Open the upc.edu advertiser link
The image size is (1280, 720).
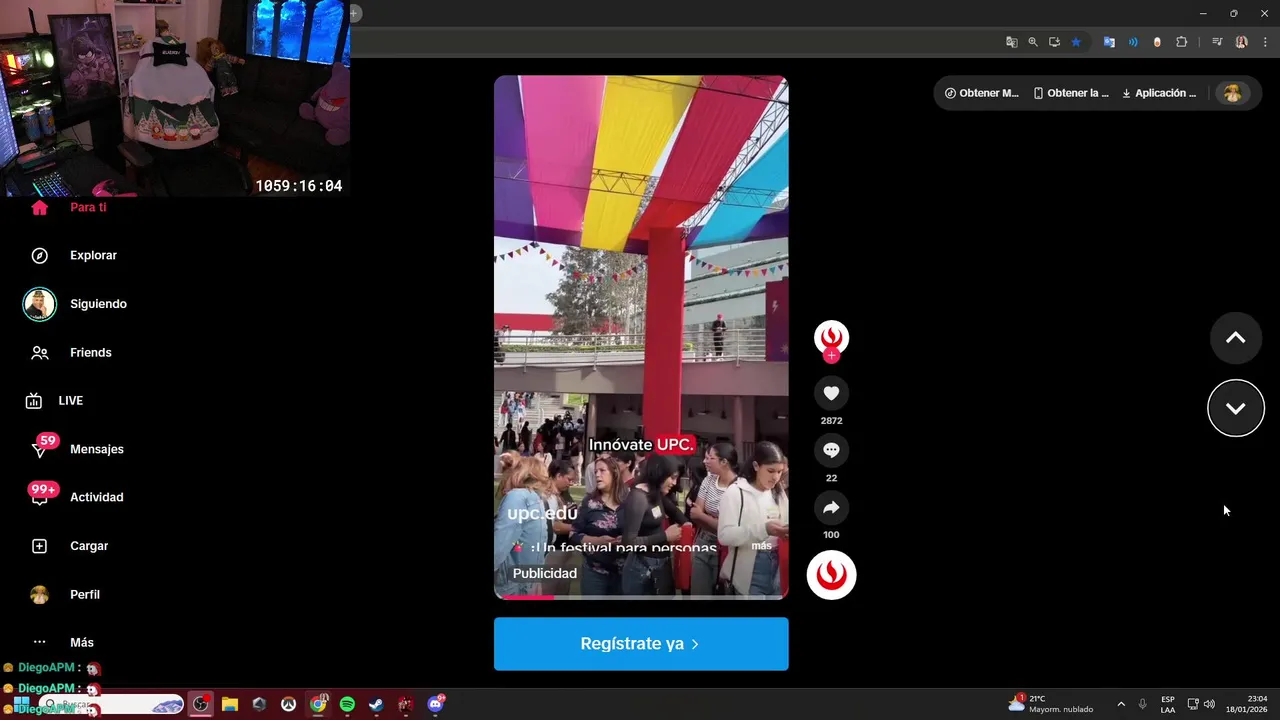[x=542, y=513]
